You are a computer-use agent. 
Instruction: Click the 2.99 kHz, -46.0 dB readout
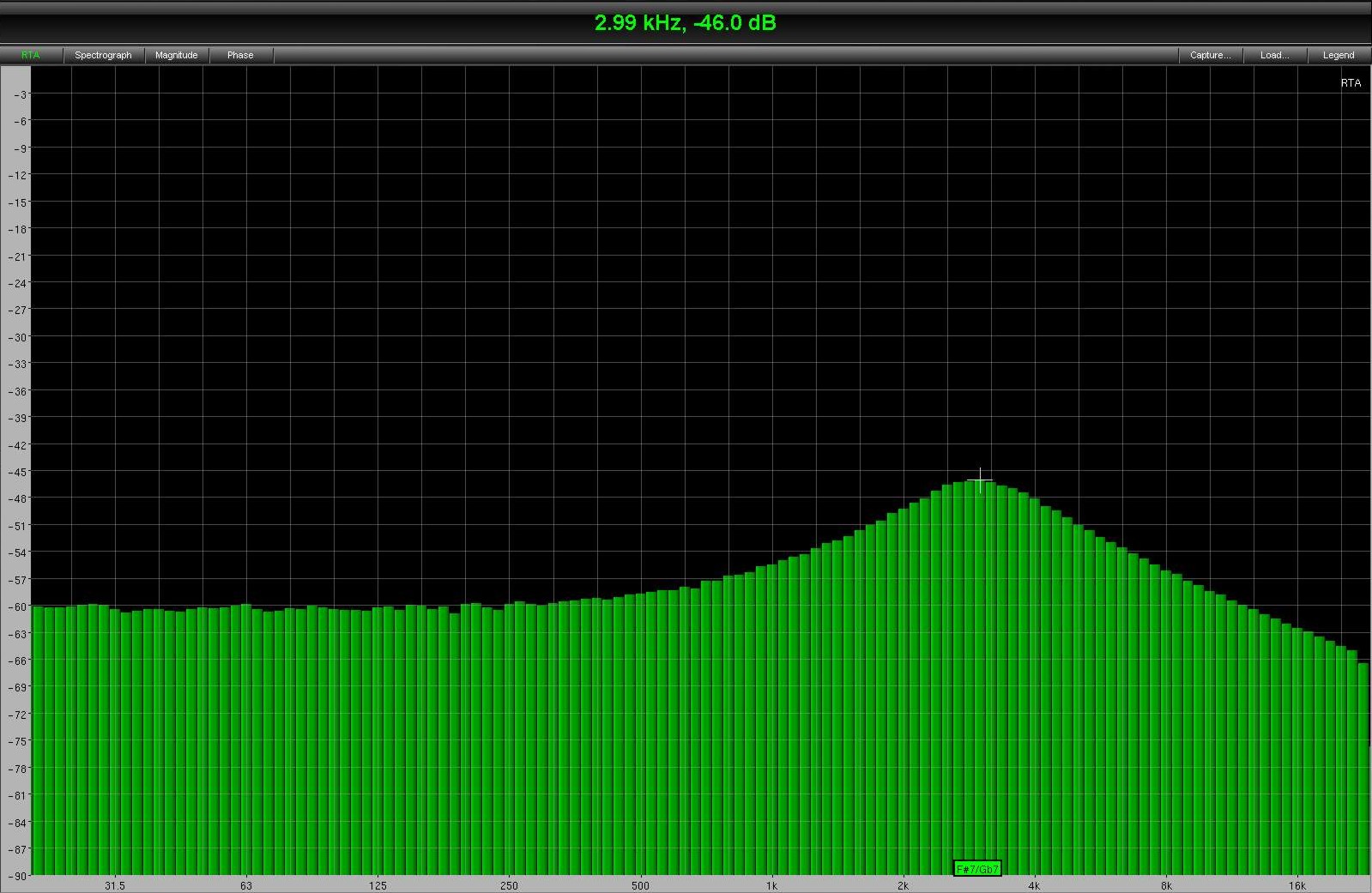click(x=685, y=22)
